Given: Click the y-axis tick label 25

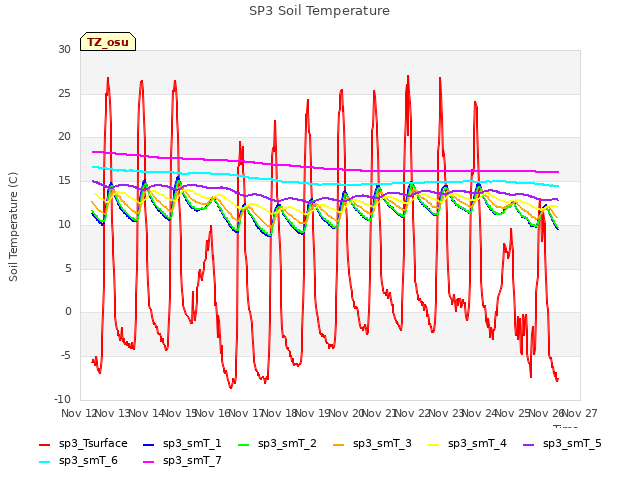Looking at the screenshot, I should coord(64,93).
